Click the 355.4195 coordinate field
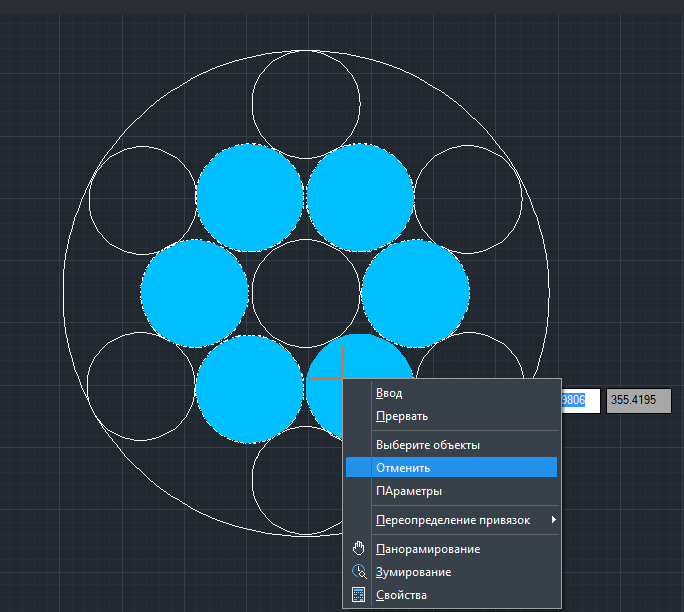Viewport: 684px width, 612px height. point(639,400)
